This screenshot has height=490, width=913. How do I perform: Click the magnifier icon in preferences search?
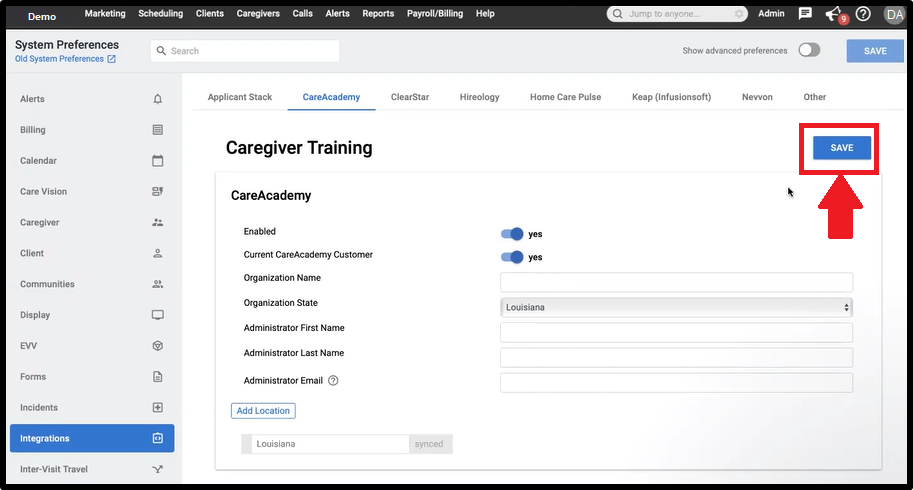(x=161, y=51)
